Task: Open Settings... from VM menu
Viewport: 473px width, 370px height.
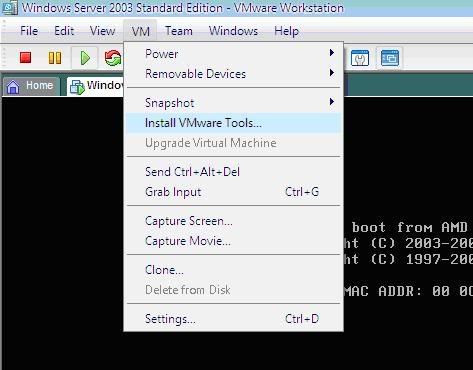Action: coord(234,319)
